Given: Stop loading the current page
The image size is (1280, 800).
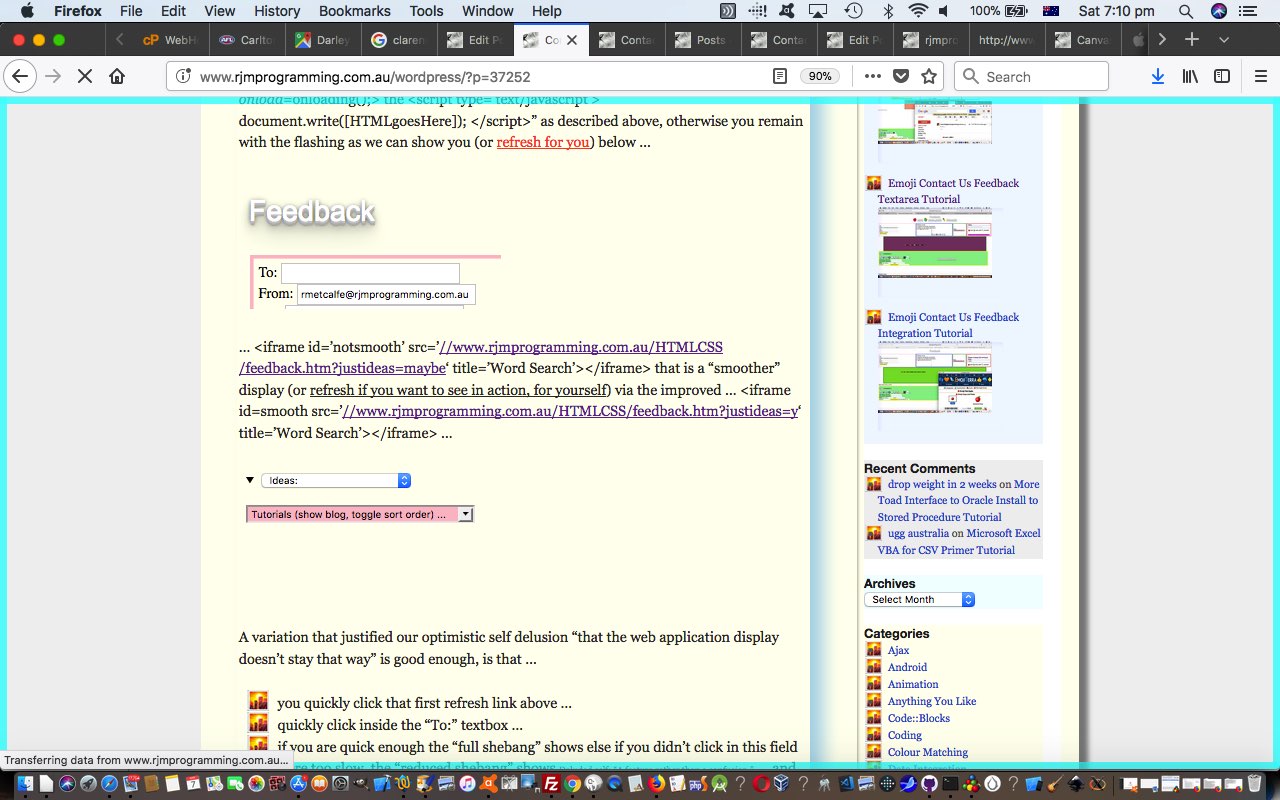Looking at the screenshot, I should [x=83, y=77].
